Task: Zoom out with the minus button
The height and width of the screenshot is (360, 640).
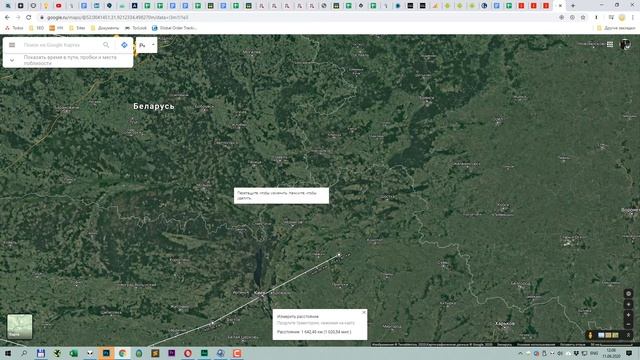Action: pyautogui.click(x=629, y=324)
